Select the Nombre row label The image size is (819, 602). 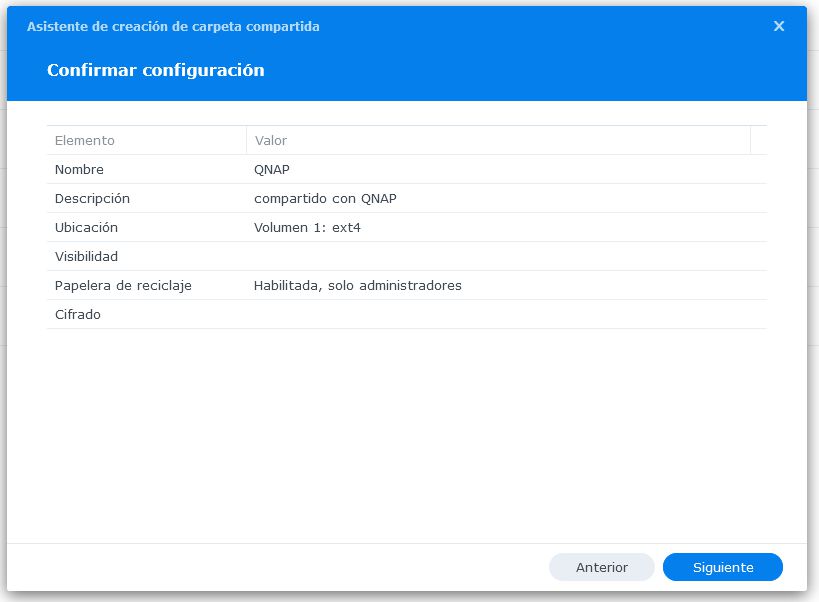[x=79, y=170]
